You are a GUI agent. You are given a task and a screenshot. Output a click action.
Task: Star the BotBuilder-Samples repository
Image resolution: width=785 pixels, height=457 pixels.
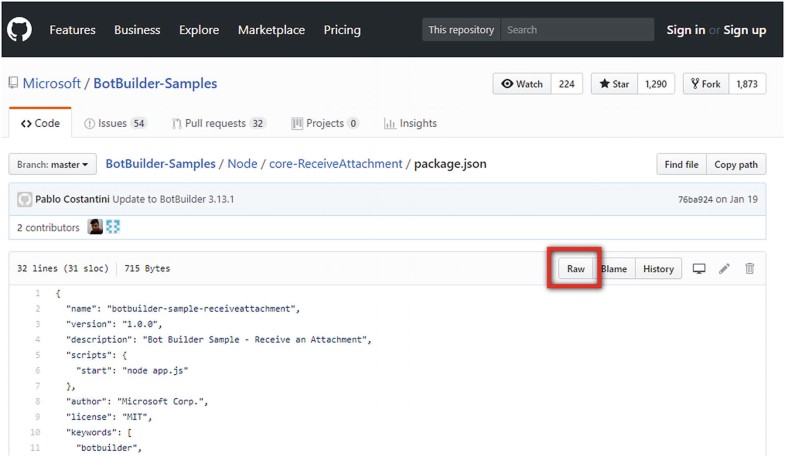click(x=614, y=84)
